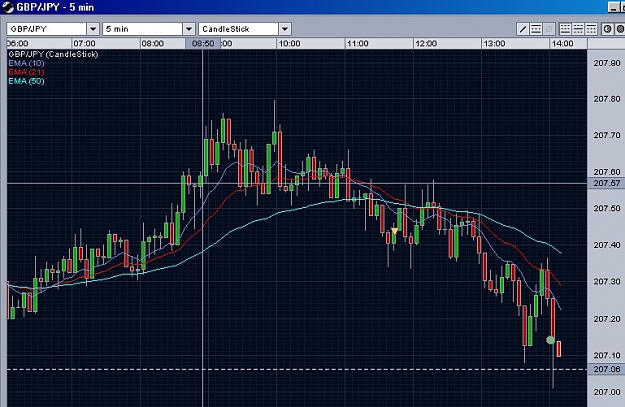Click the 08:50 crosshair time marker
The height and width of the screenshot is (407, 625).
tap(203, 43)
